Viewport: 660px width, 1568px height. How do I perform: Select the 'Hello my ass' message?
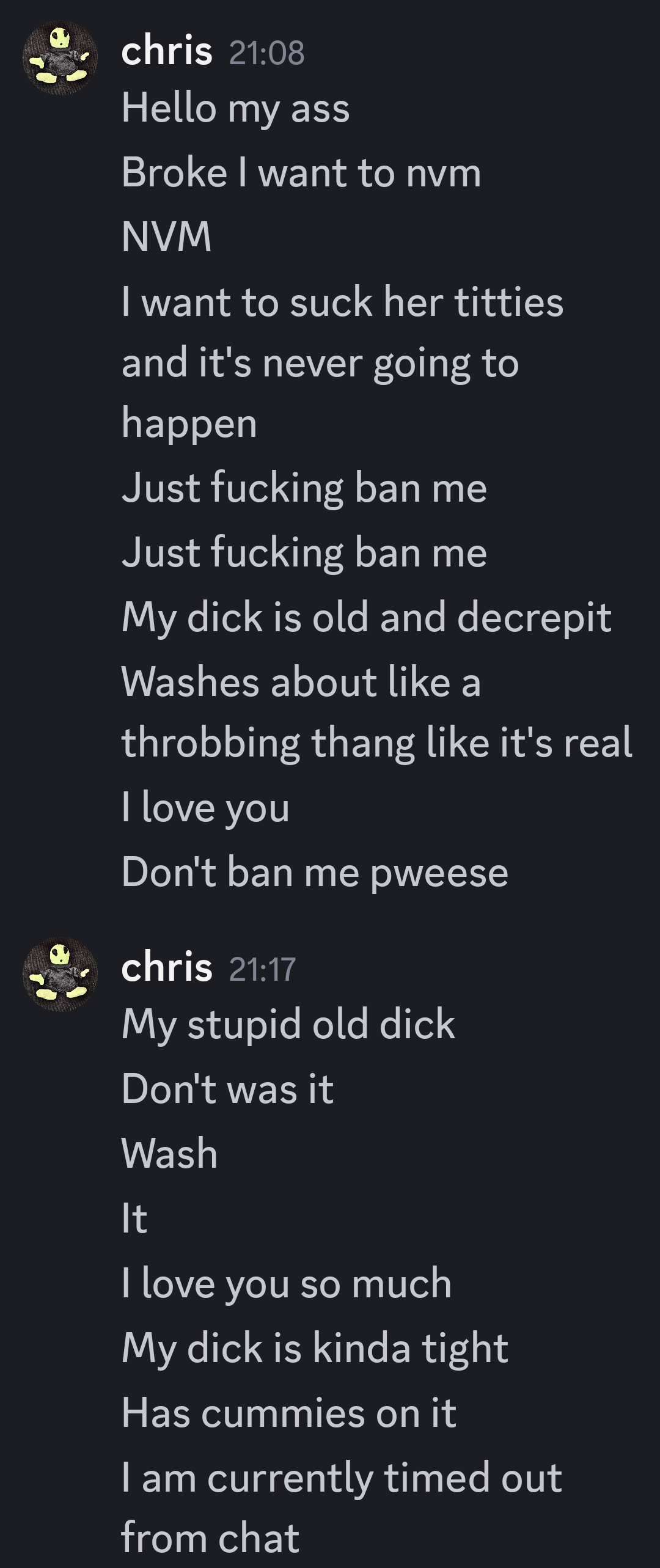(x=235, y=109)
